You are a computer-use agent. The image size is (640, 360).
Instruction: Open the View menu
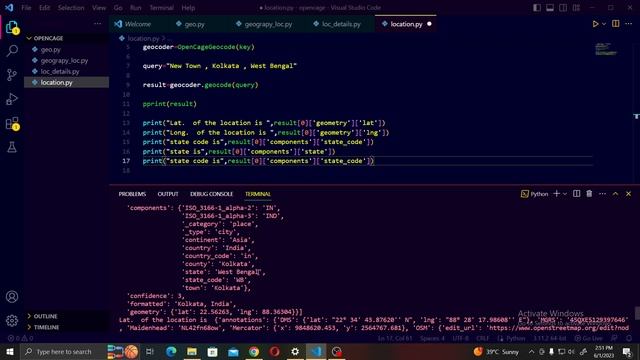(x=99, y=8)
